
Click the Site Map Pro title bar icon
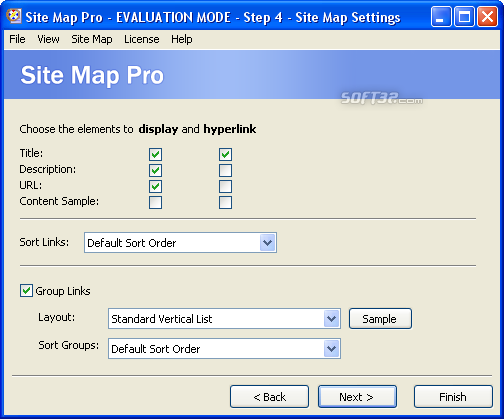click(x=14, y=16)
